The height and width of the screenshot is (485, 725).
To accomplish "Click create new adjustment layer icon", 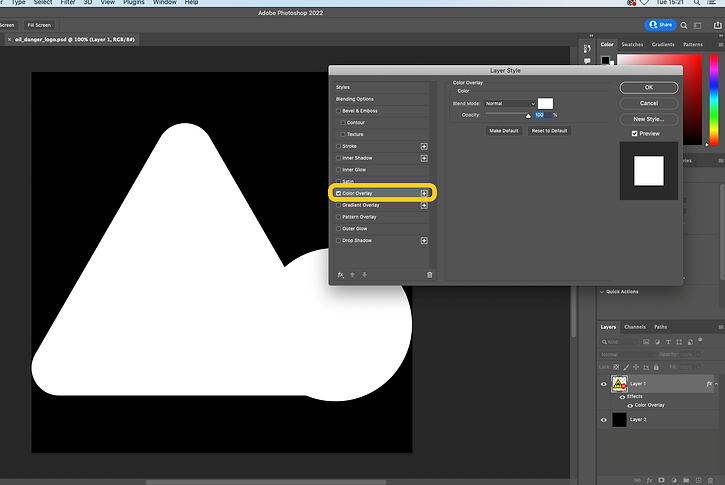I will pyautogui.click(x=674, y=480).
